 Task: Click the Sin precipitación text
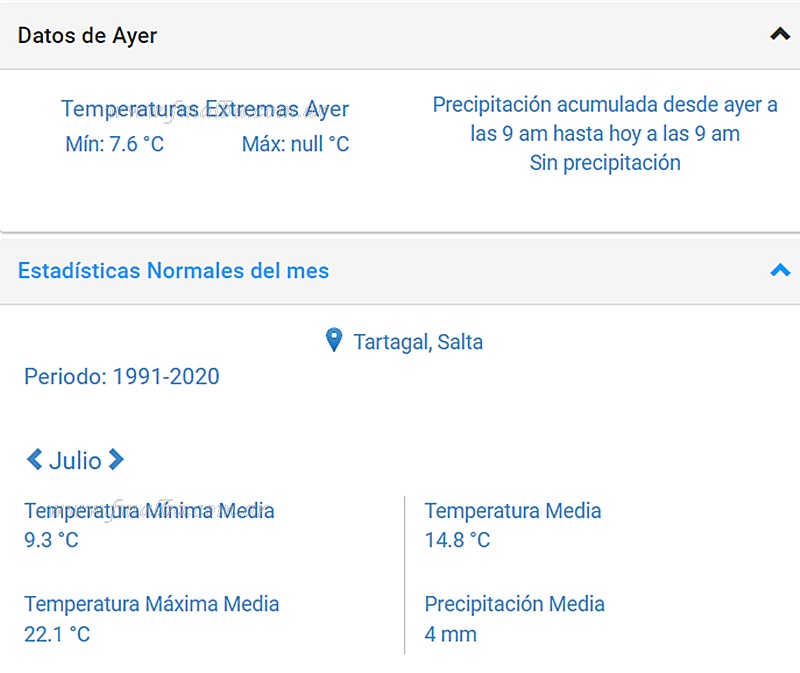(604, 163)
